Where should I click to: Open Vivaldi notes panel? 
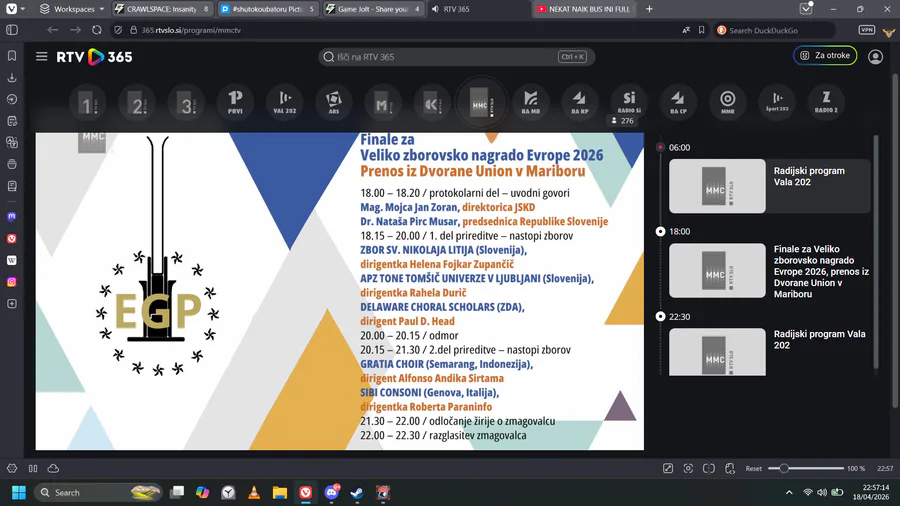pos(11,121)
